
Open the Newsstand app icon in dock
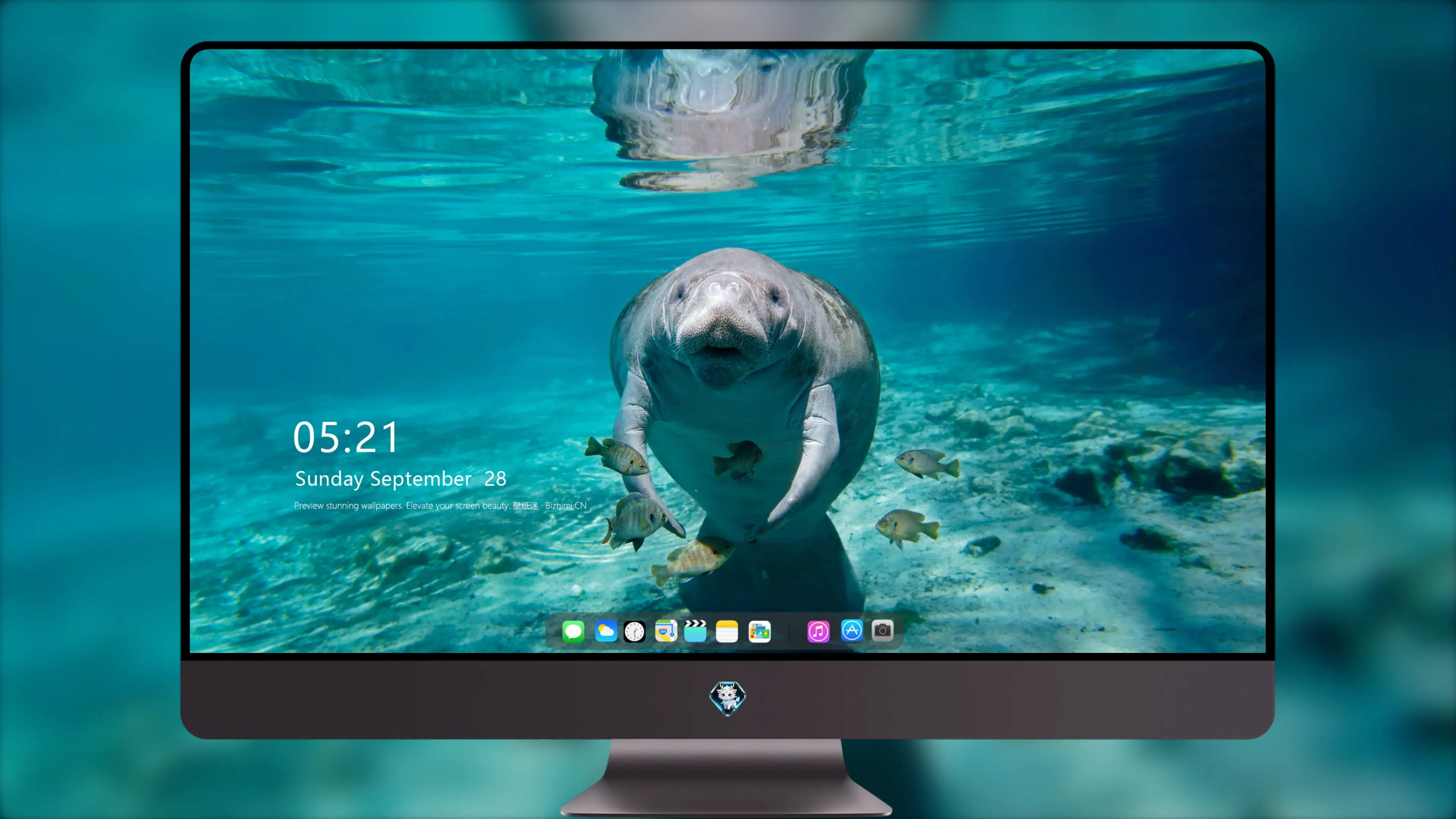click(x=759, y=631)
